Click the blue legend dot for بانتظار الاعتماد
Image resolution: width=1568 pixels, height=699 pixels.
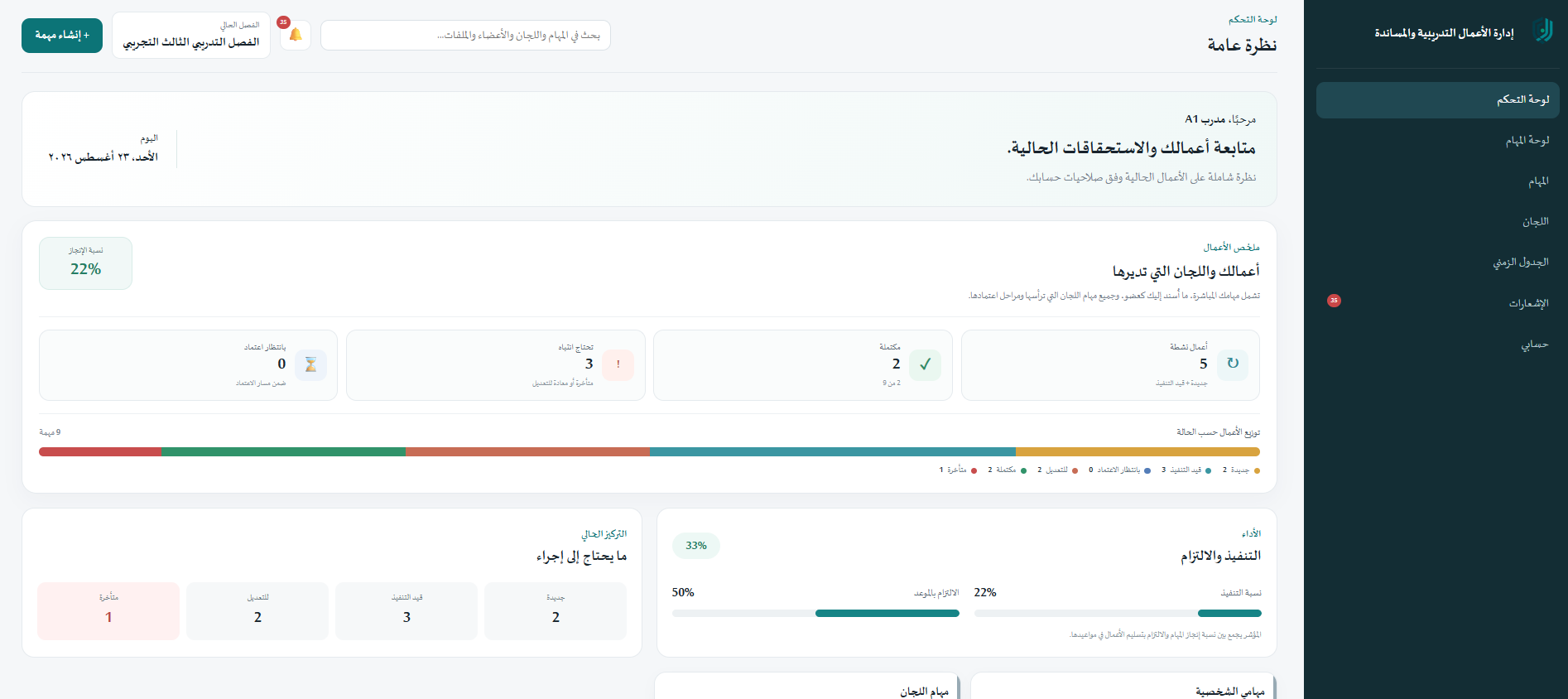tap(1147, 470)
